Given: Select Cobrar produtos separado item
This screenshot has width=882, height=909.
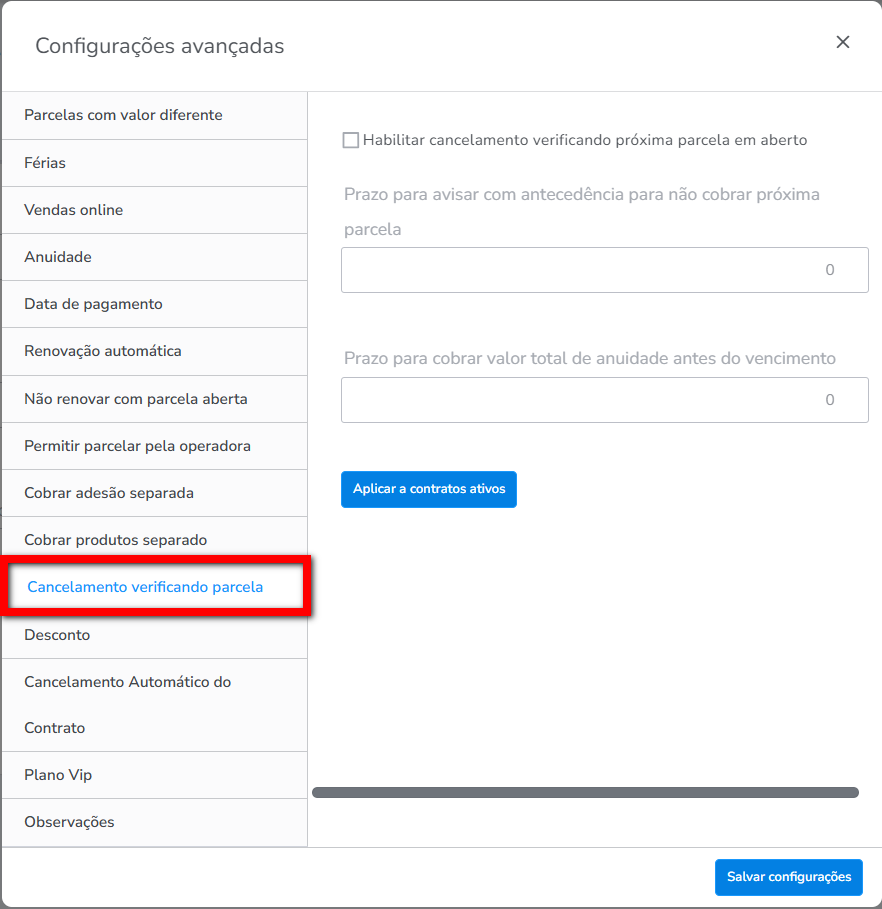Looking at the screenshot, I should click(x=116, y=540).
